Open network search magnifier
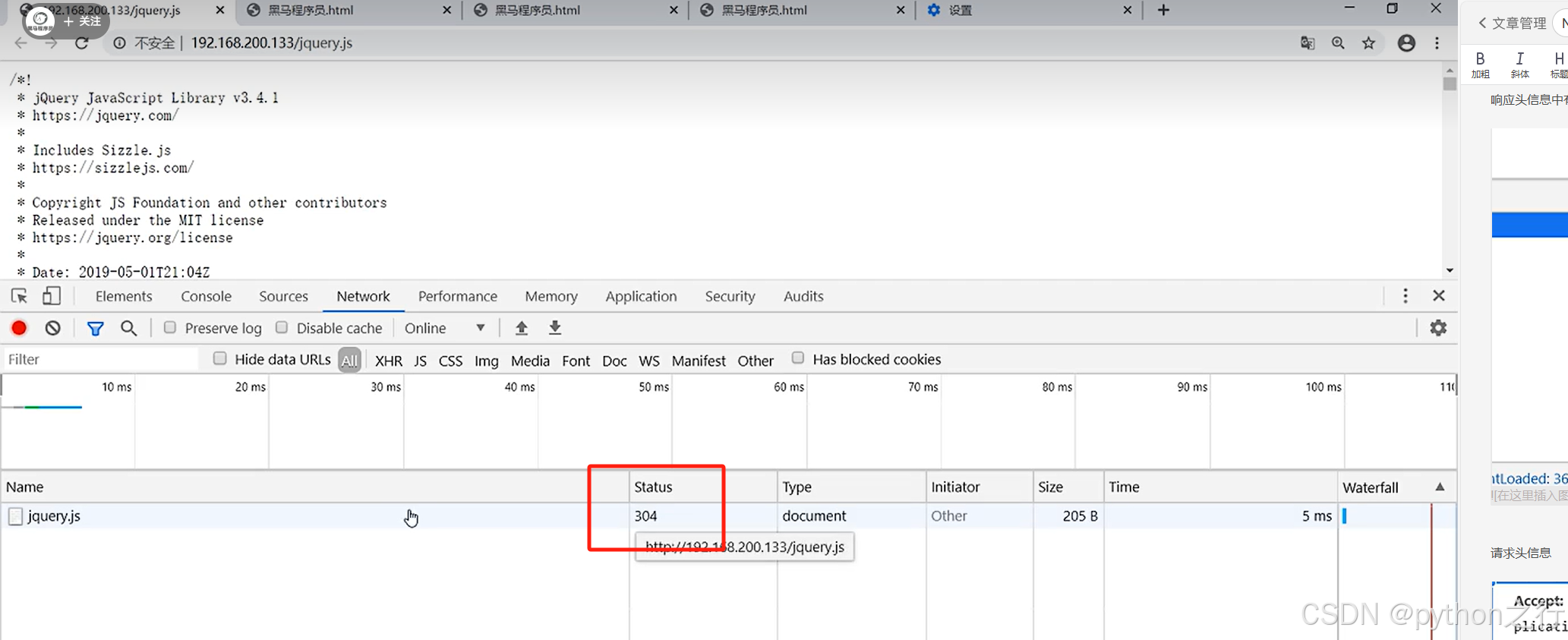1568x640 pixels. pos(129,328)
